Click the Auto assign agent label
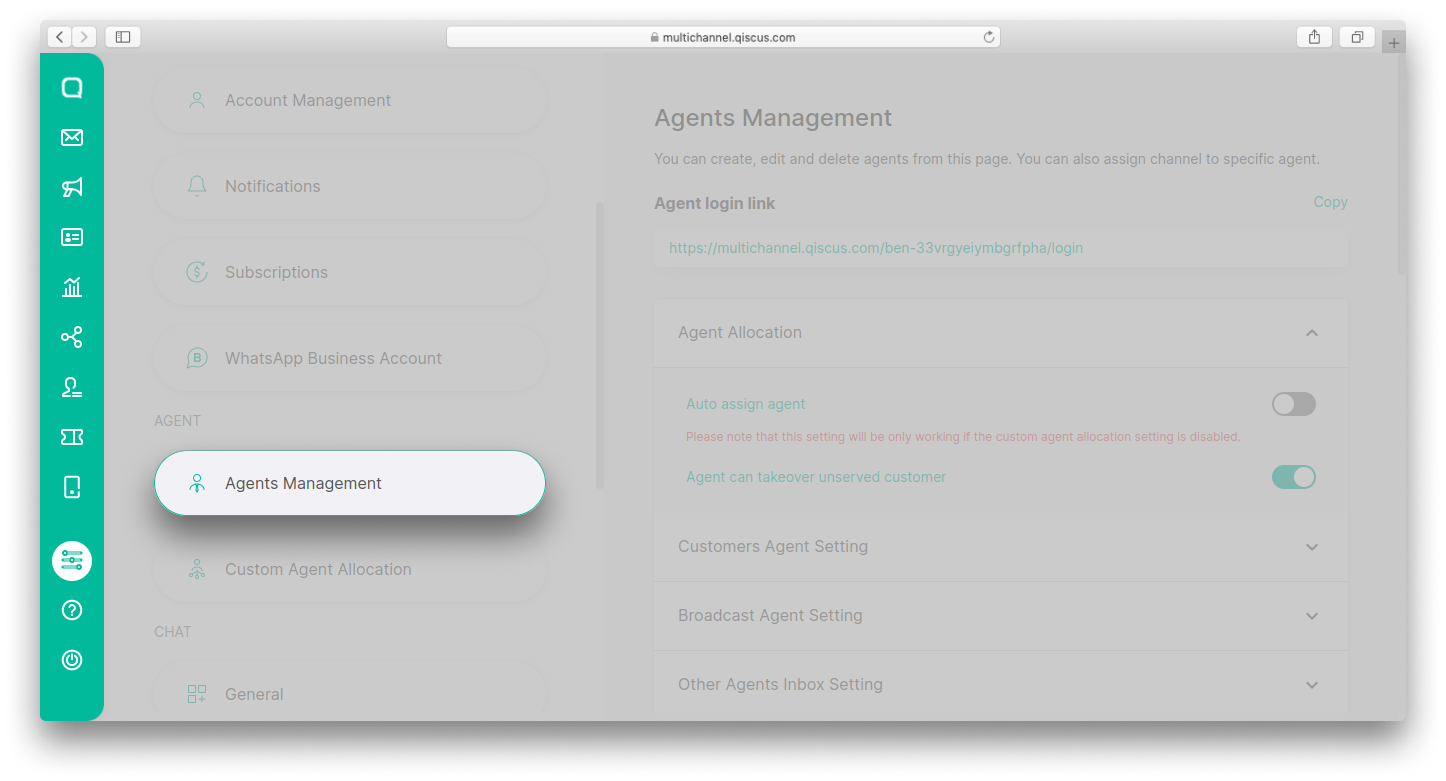1446x781 pixels. pyautogui.click(x=745, y=404)
